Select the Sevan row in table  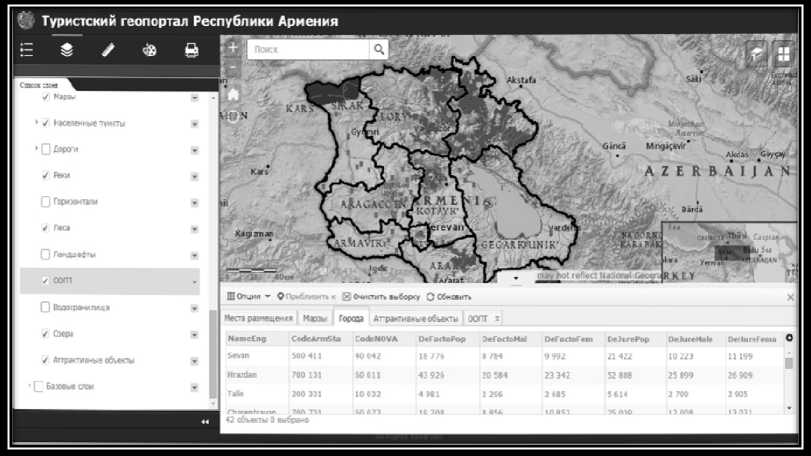[x=505, y=356]
